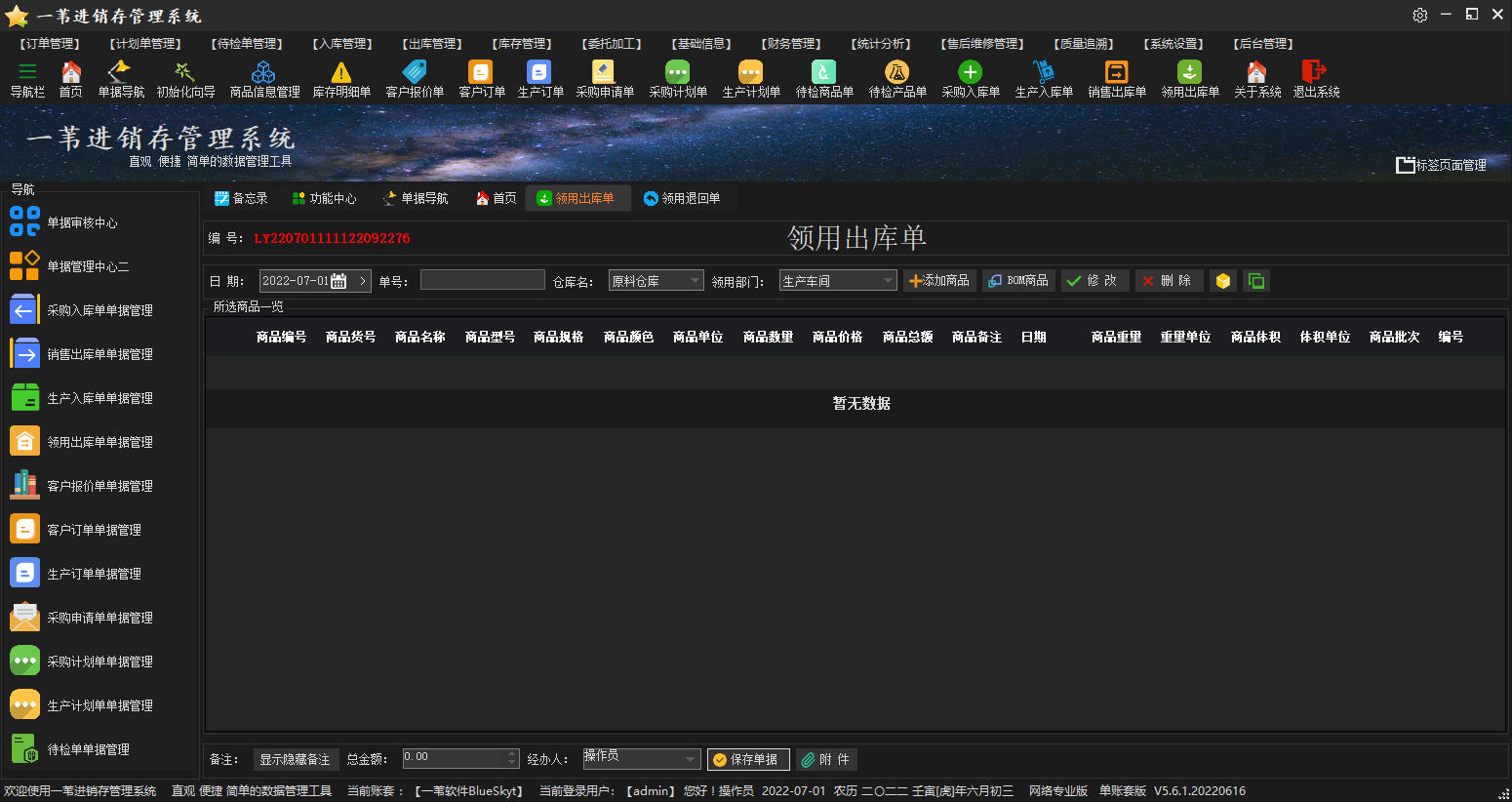Expand the 仓库名 dropdown

pos(695,281)
